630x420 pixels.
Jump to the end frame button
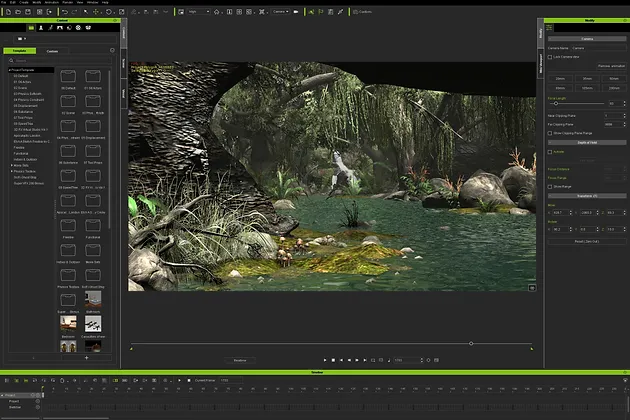point(365,360)
